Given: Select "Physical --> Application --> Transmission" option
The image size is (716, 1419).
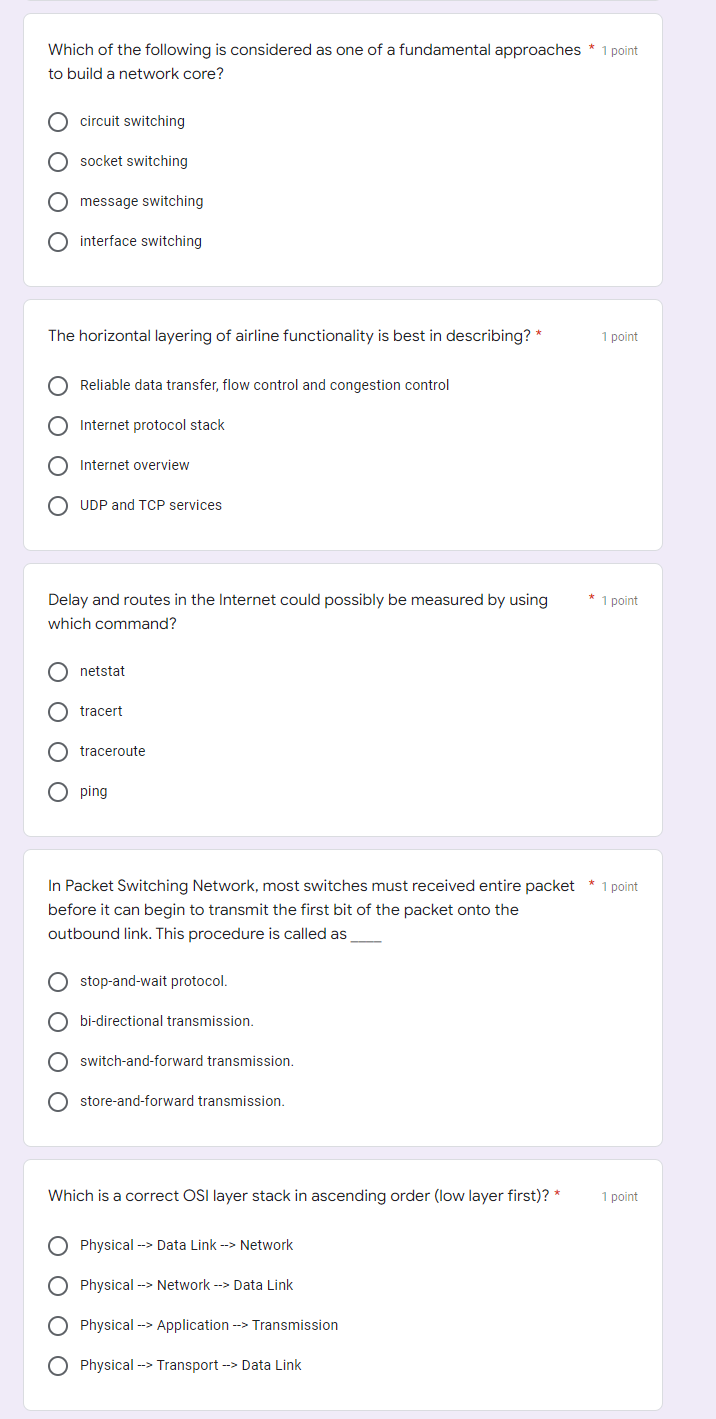Looking at the screenshot, I should tap(59, 1325).
